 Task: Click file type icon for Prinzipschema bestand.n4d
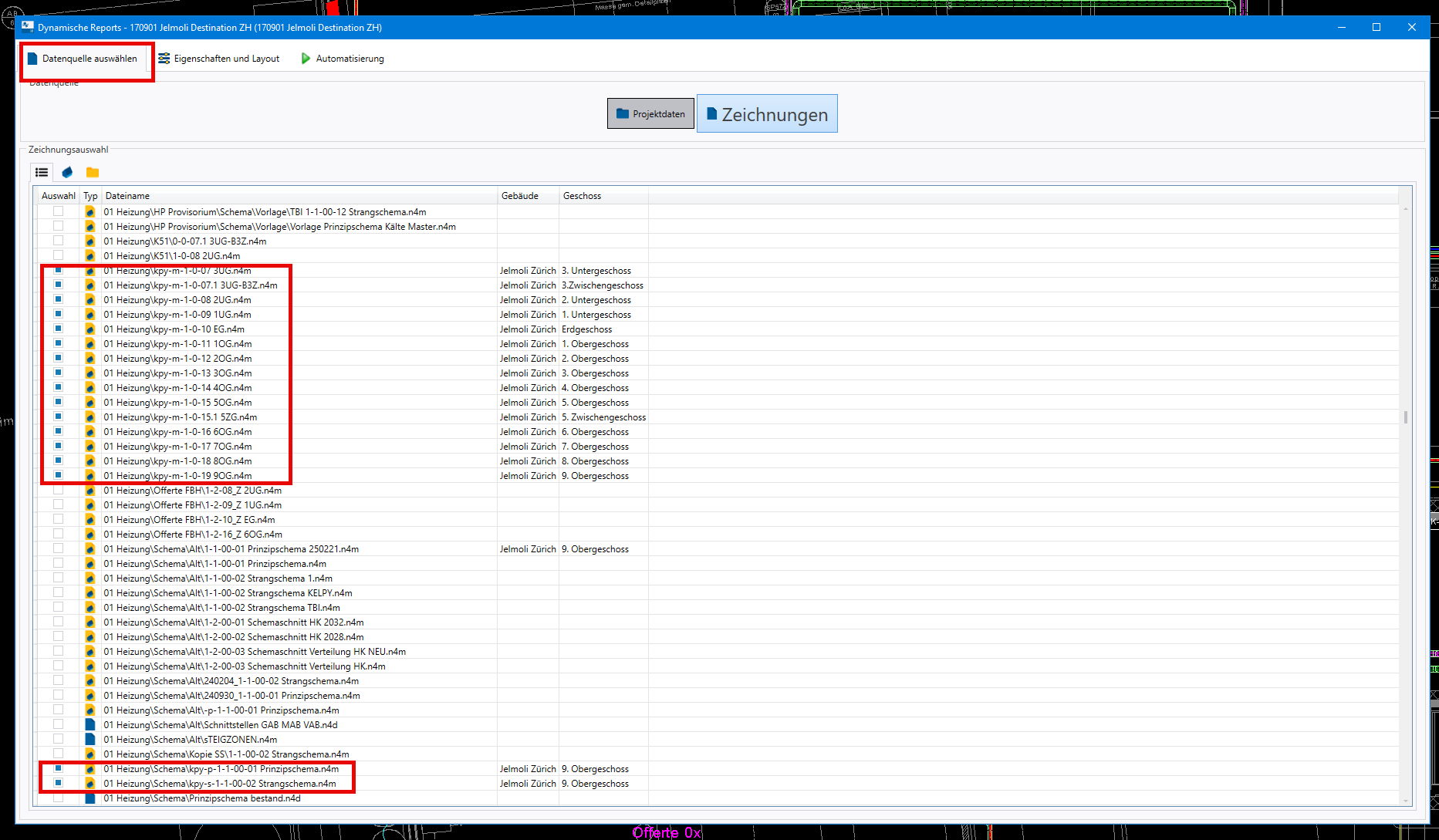(90, 798)
